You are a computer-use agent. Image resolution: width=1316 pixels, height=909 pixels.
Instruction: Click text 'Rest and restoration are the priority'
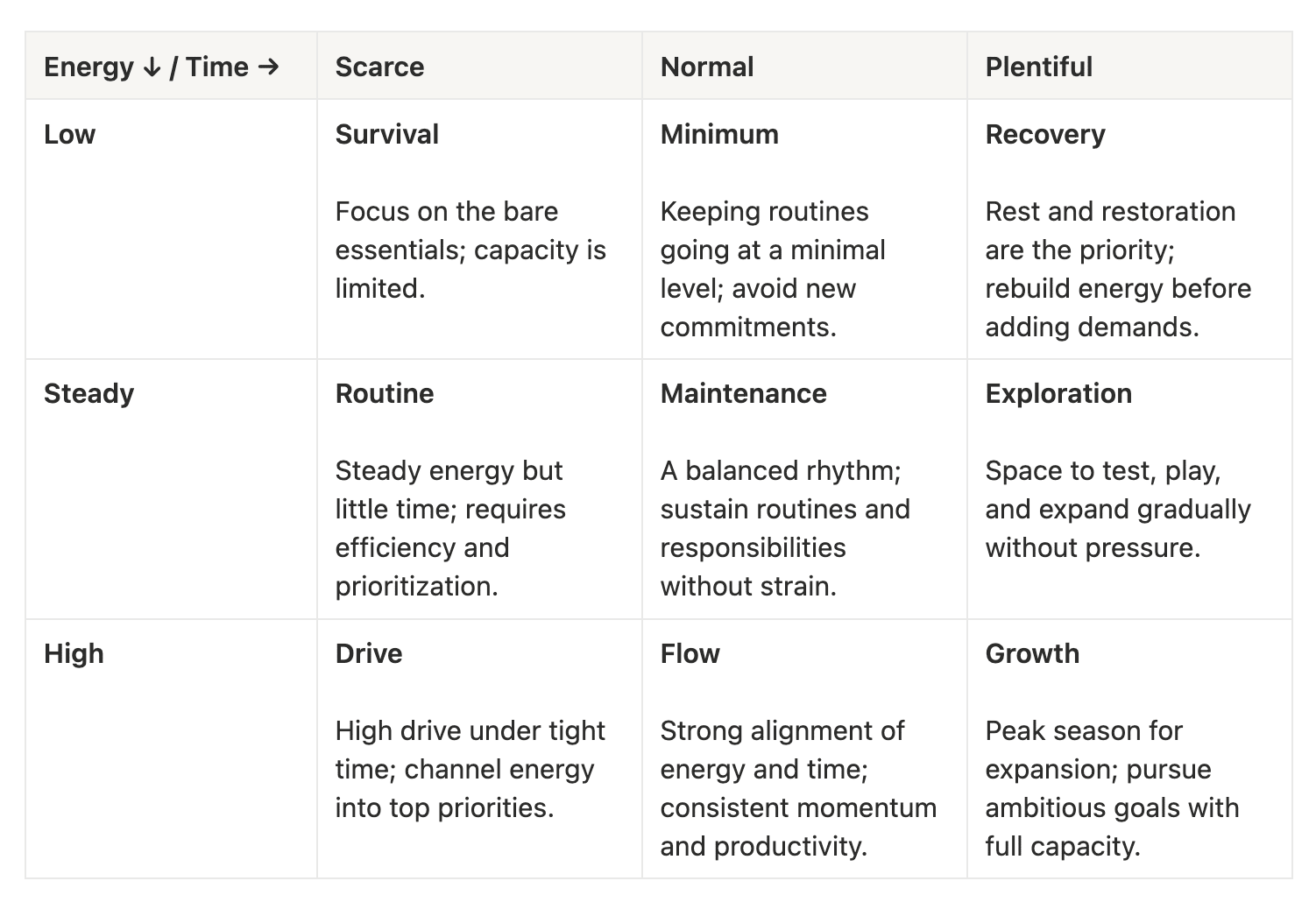coord(1110,230)
